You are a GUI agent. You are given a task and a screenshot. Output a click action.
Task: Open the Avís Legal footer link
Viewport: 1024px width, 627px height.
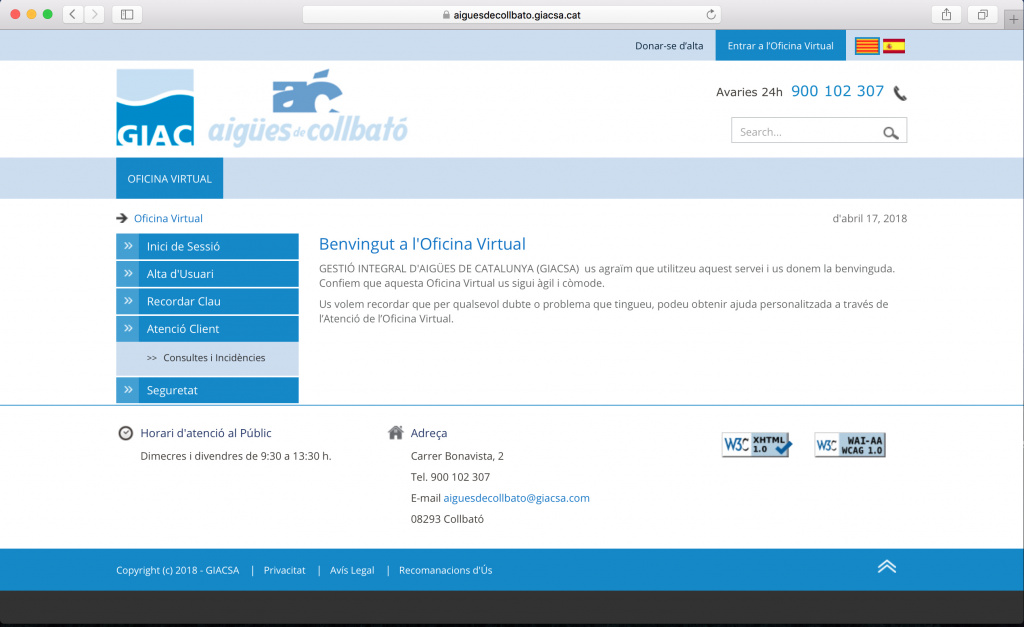pos(352,570)
